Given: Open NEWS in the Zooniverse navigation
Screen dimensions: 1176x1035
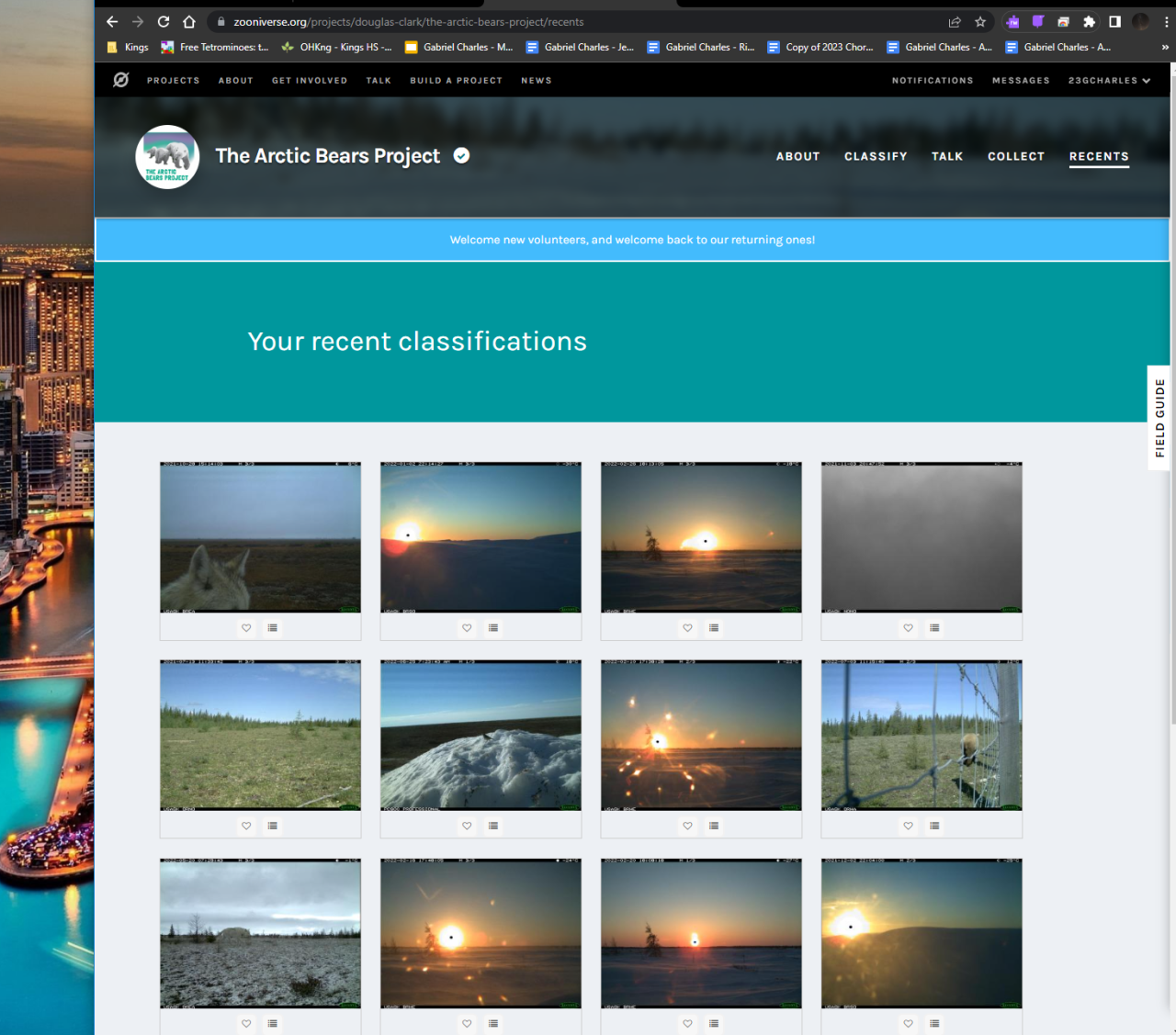Looking at the screenshot, I should [537, 81].
